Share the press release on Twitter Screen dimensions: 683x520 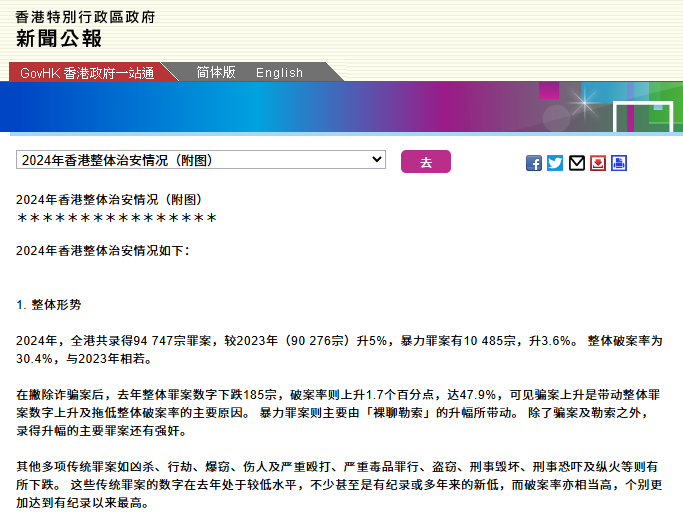click(x=555, y=163)
